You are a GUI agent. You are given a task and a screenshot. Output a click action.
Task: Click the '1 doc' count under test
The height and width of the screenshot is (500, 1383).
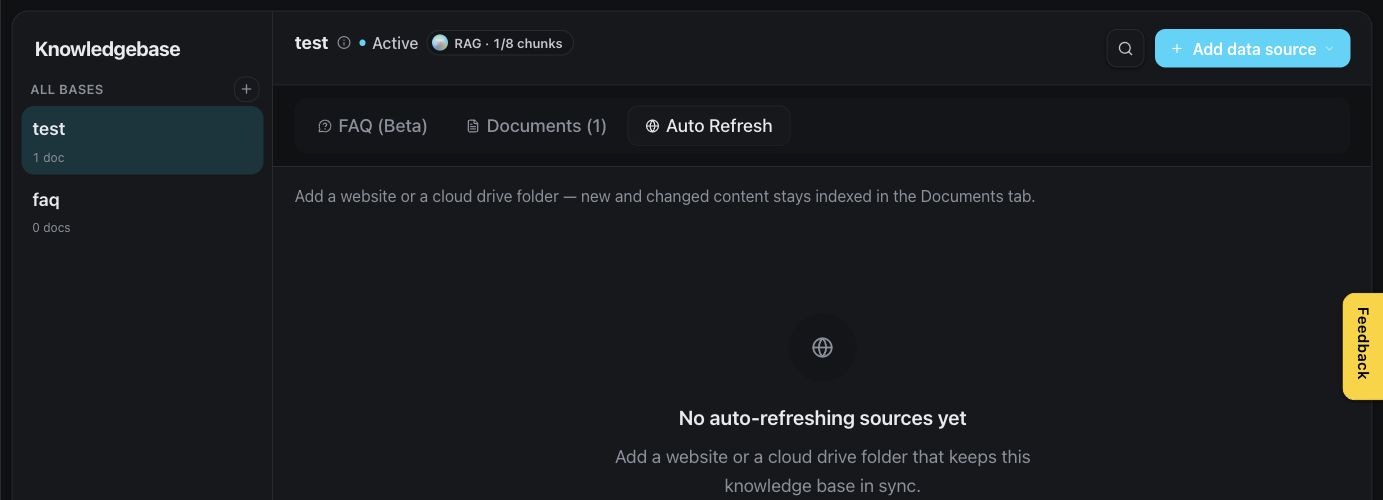click(48, 158)
